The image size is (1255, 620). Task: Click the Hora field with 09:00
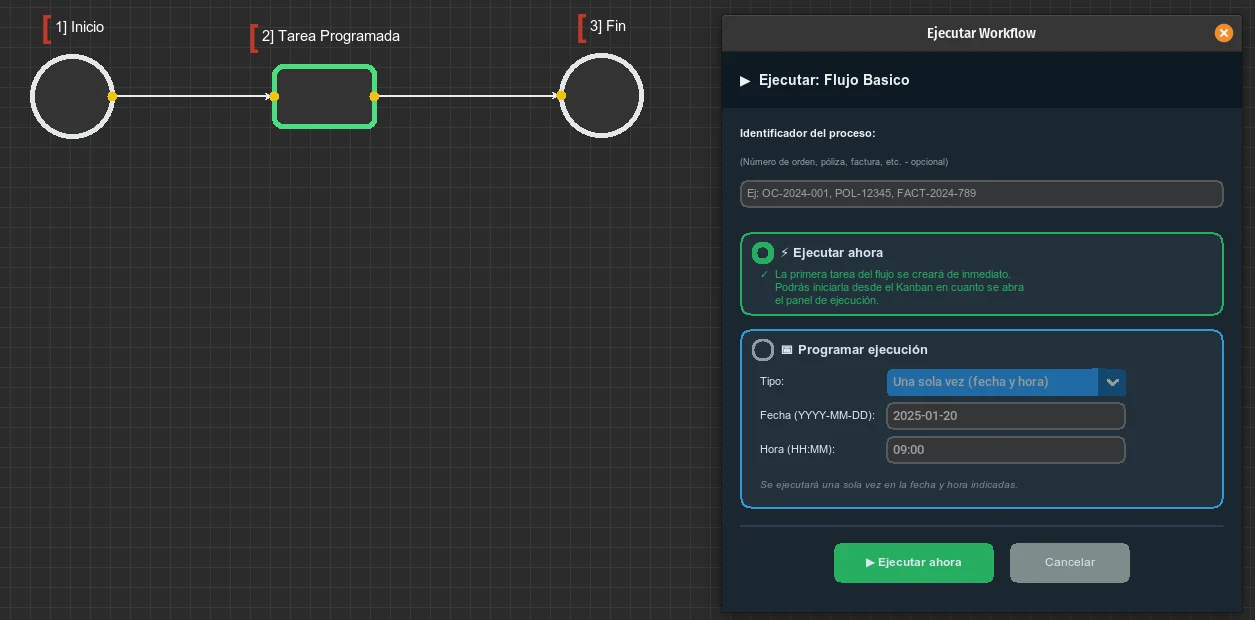(x=1006, y=450)
